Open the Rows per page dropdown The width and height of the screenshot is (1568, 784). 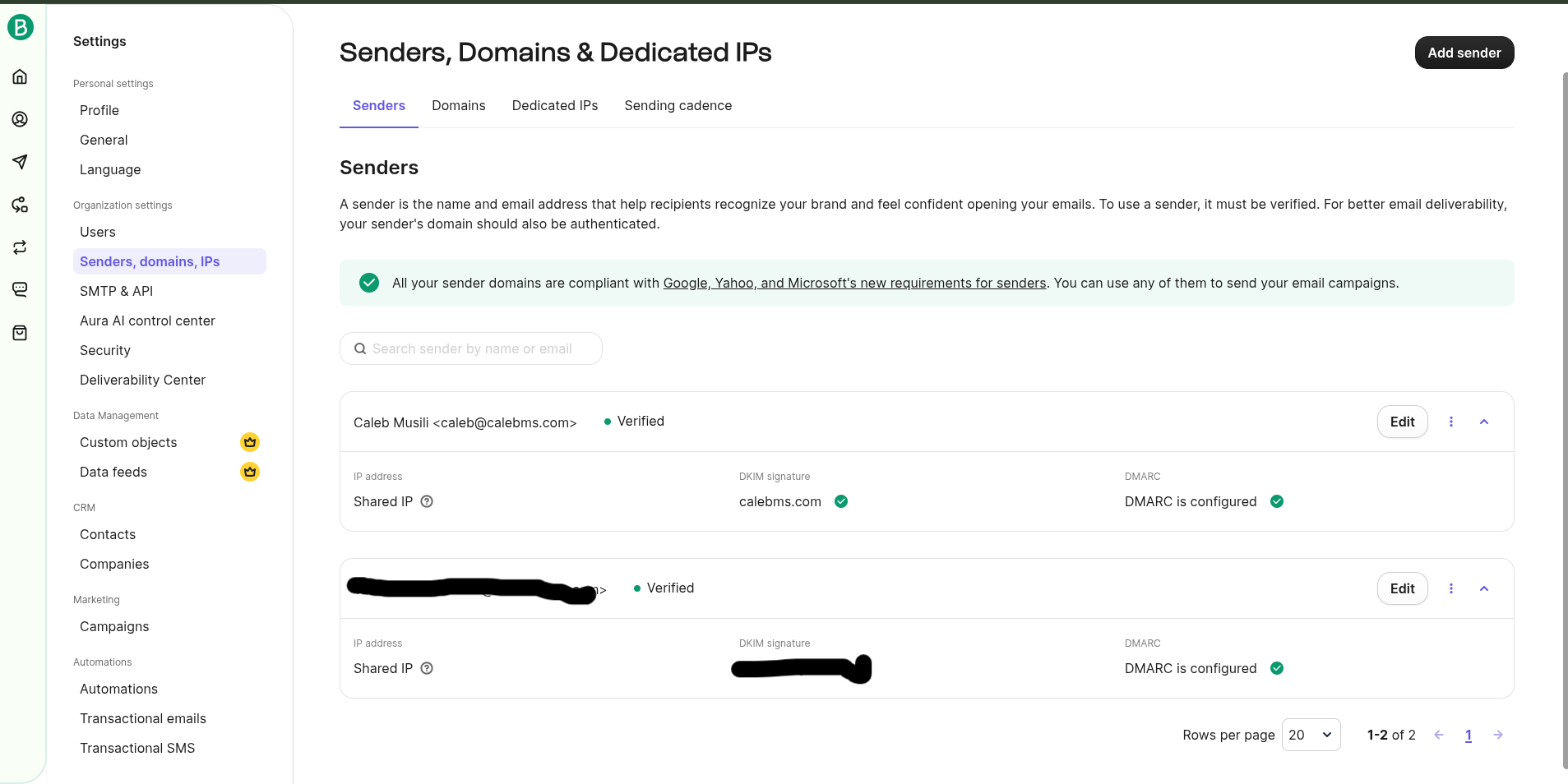[x=1311, y=735]
